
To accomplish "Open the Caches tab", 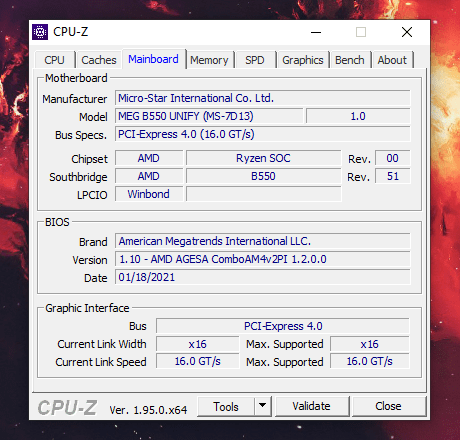I will [x=99, y=60].
